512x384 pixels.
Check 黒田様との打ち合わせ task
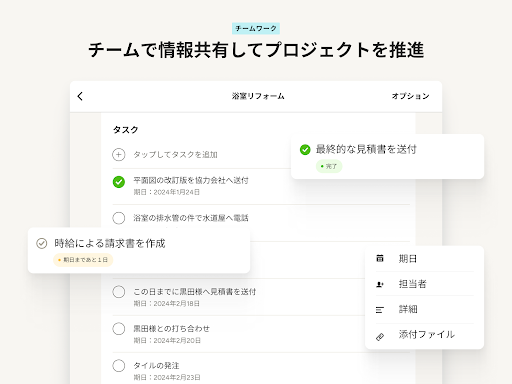[119, 329]
